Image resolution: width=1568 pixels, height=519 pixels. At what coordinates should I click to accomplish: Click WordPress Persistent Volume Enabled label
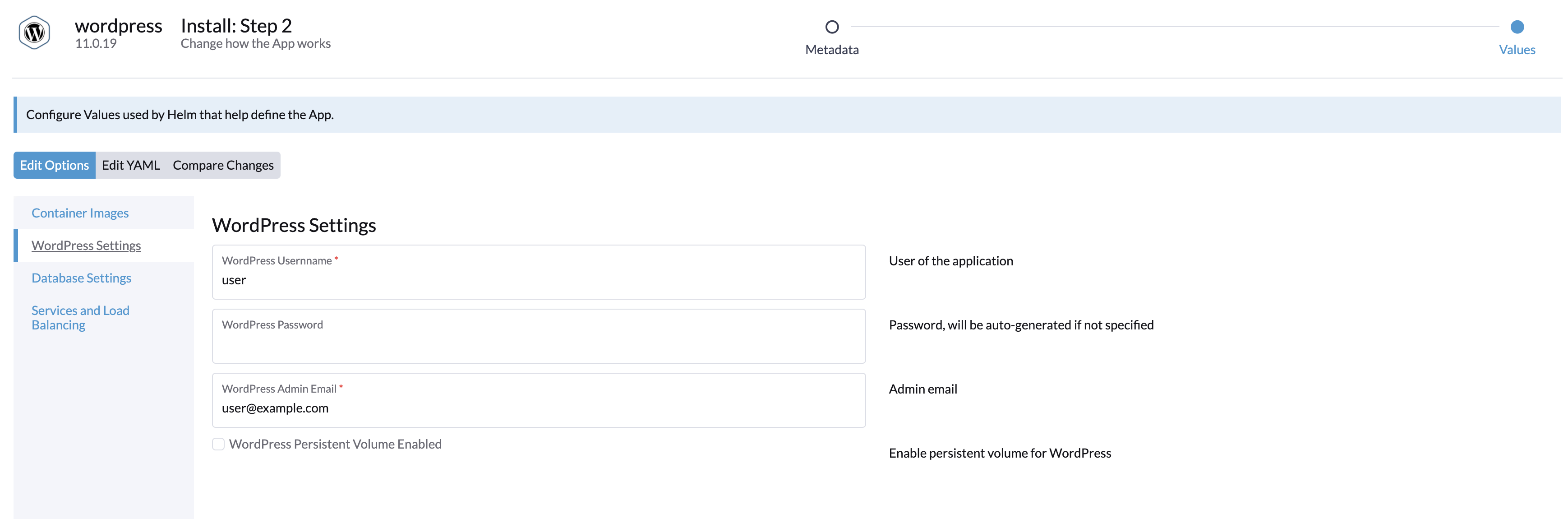point(335,444)
